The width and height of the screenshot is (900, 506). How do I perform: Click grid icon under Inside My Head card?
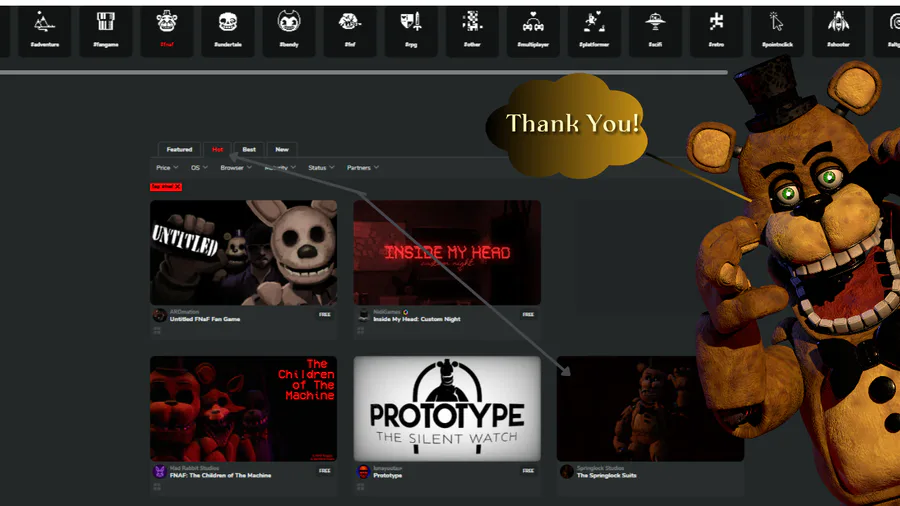tap(360, 330)
